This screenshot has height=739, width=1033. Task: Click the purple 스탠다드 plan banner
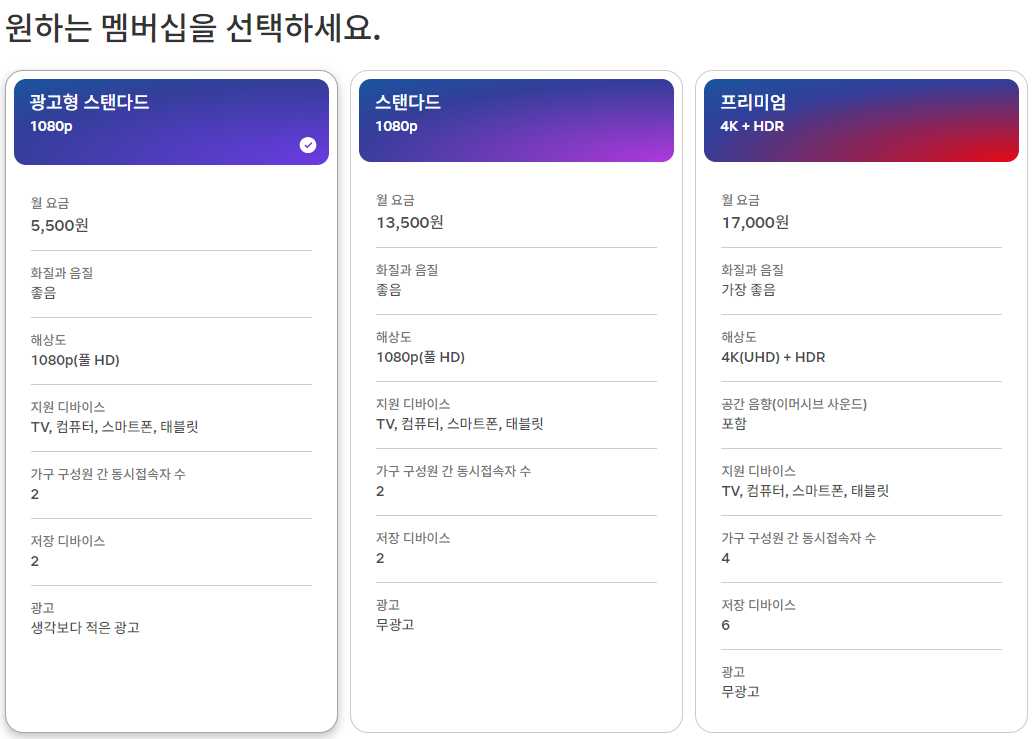516,121
